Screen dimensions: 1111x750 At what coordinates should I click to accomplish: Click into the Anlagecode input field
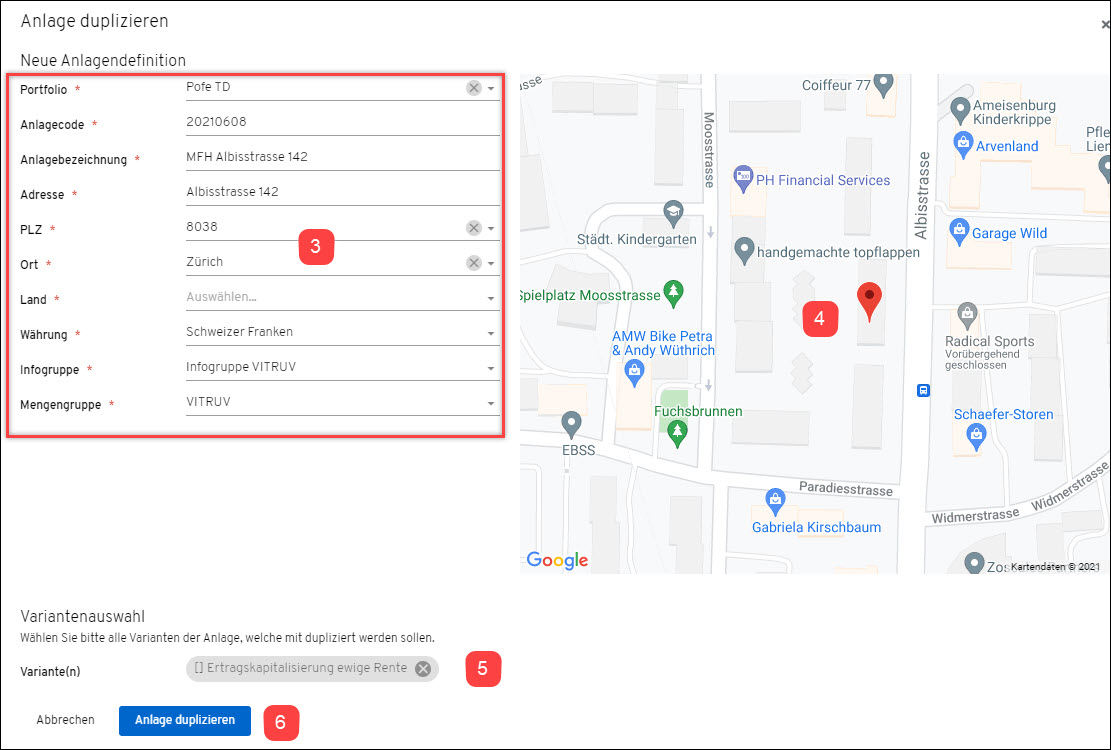point(342,123)
